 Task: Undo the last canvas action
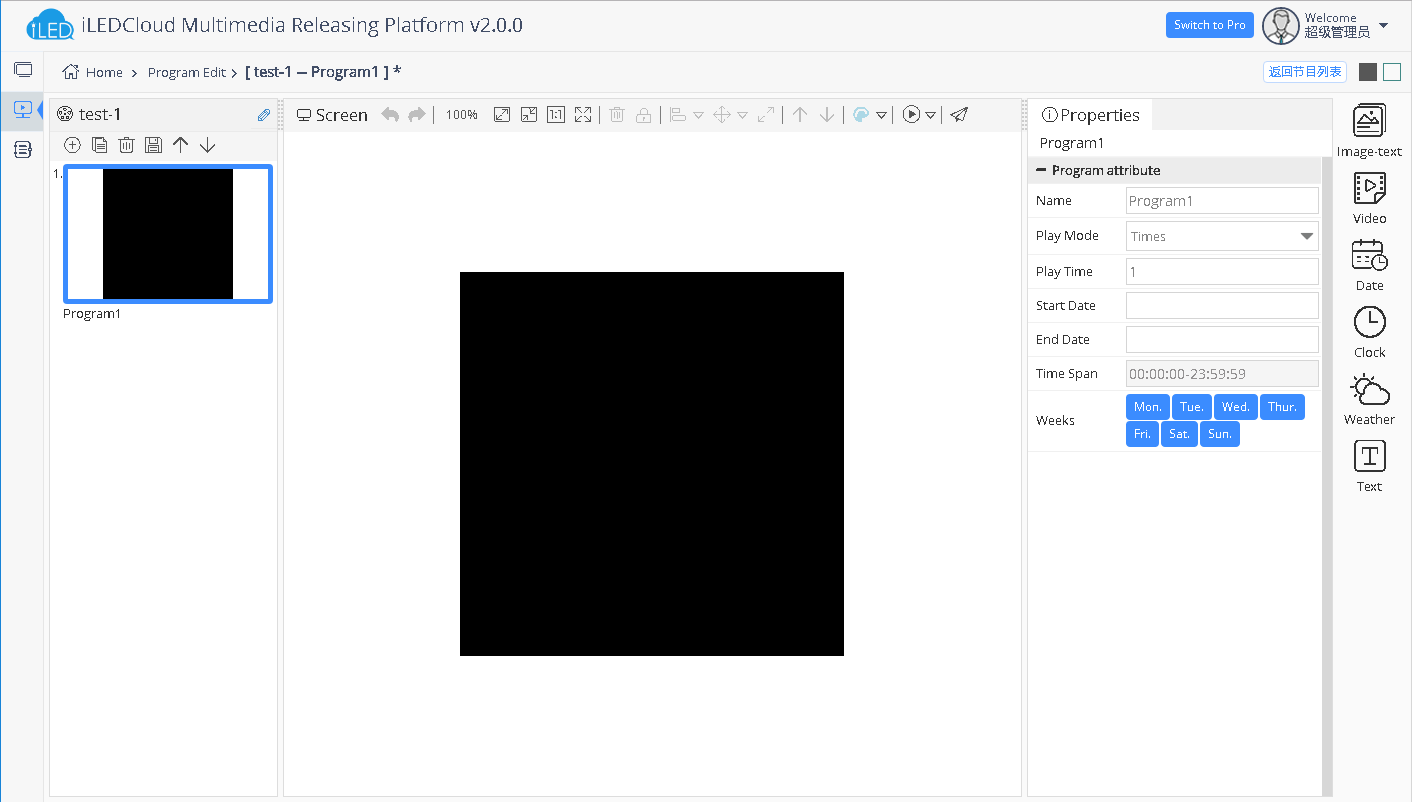pyautogui.click(x=390, y=115)
